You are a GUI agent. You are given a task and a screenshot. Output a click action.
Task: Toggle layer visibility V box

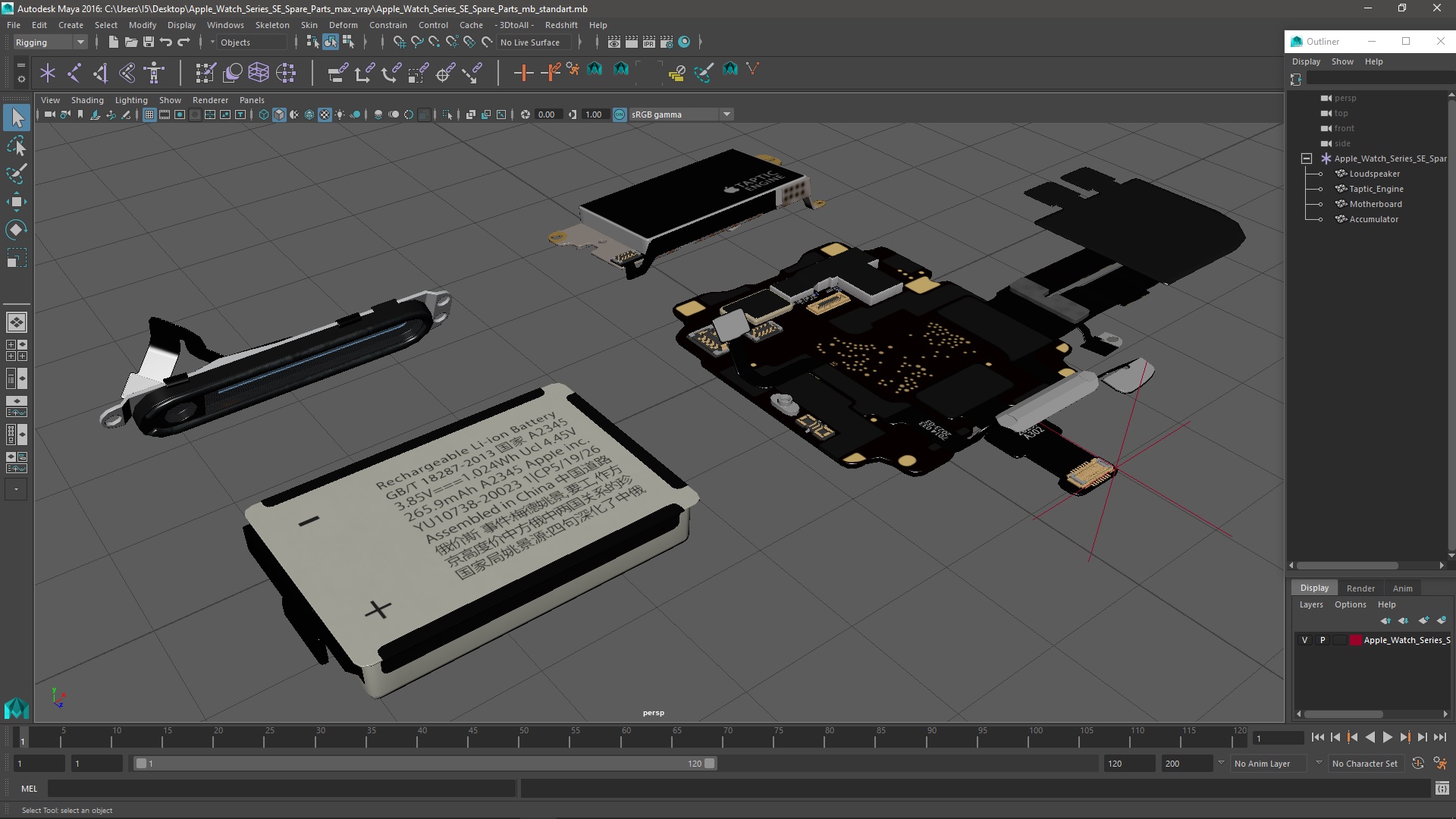(1304, 640)
